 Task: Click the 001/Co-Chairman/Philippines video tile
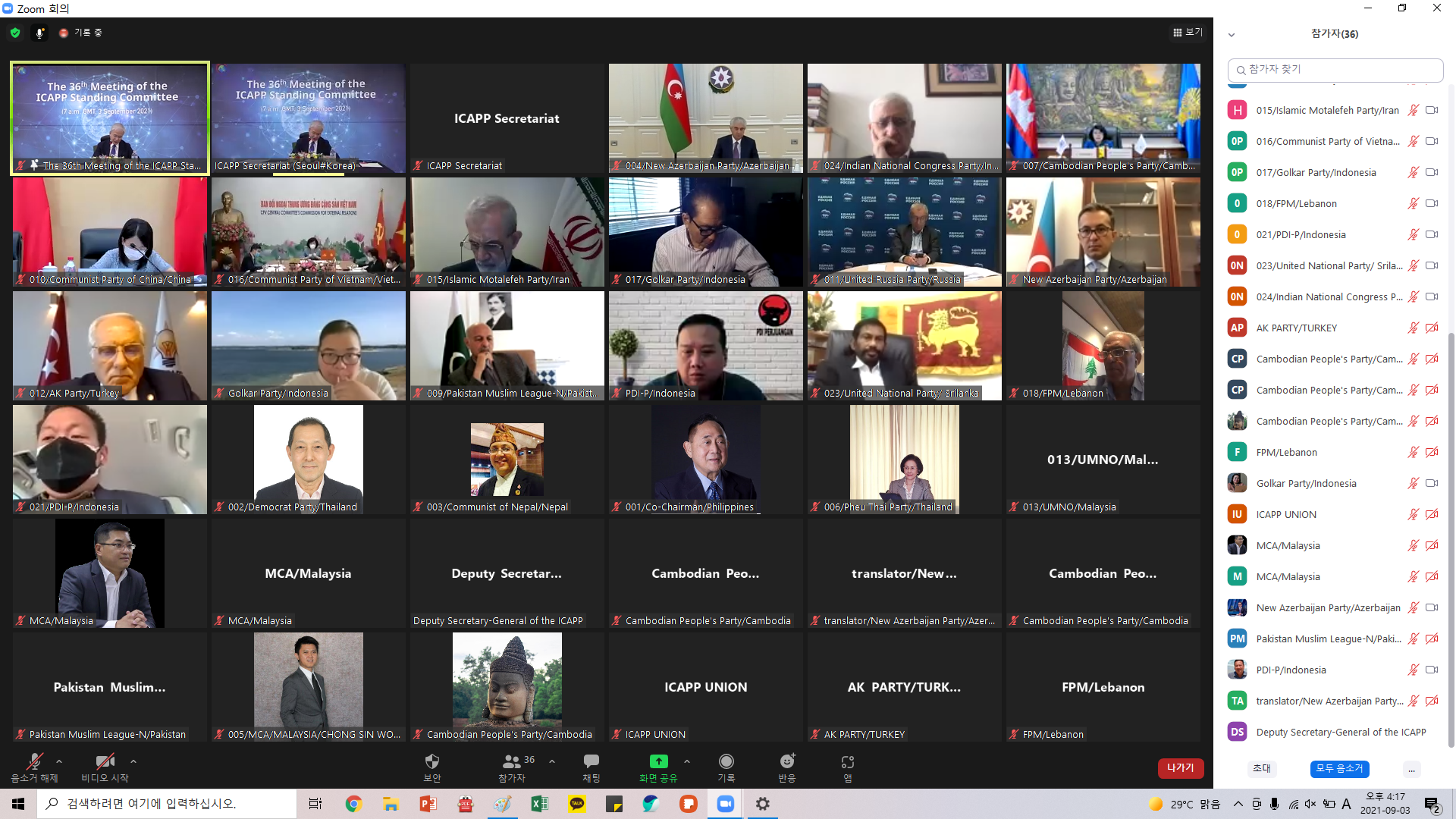coord(706,460)
